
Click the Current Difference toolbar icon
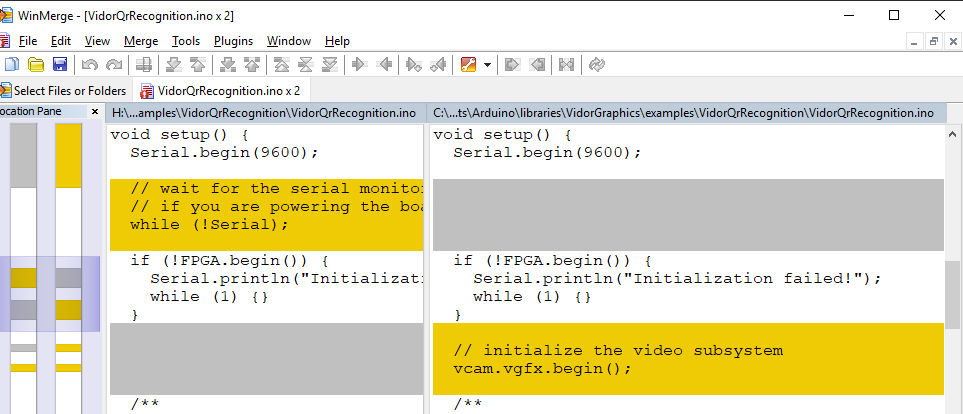click(305, 64)
